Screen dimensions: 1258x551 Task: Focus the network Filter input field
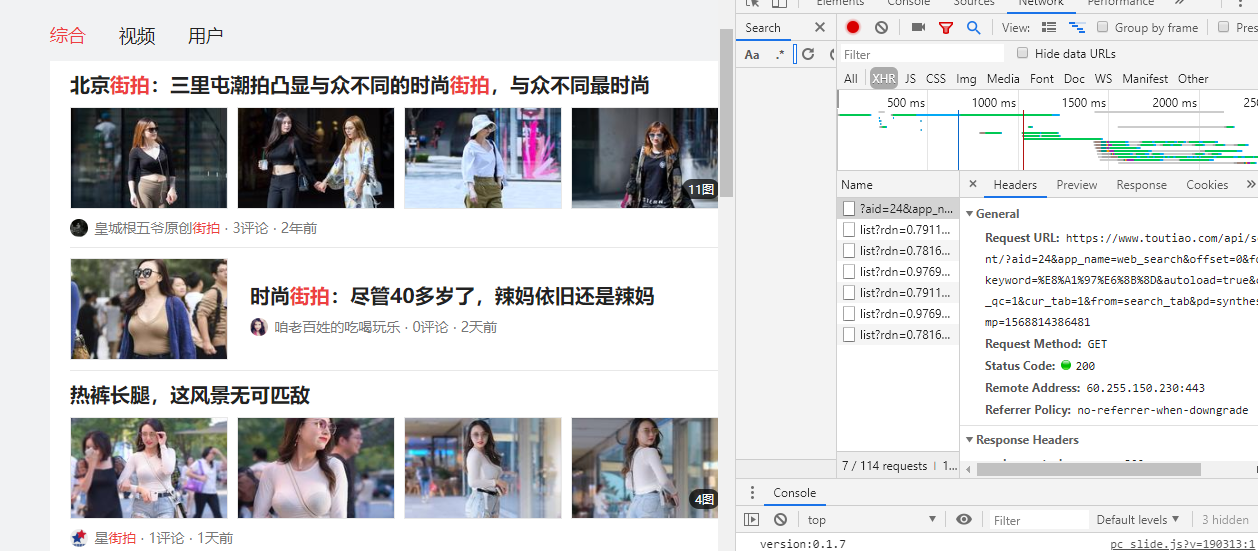tap(921, 54)
